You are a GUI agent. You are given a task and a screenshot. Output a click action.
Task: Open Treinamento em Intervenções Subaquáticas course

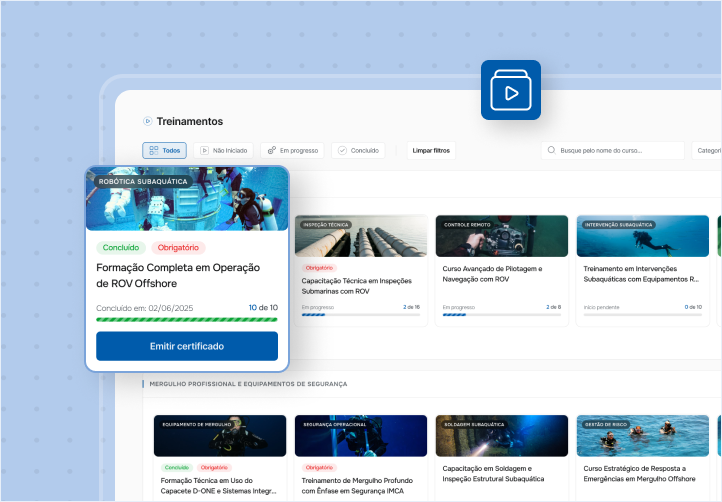641,274
